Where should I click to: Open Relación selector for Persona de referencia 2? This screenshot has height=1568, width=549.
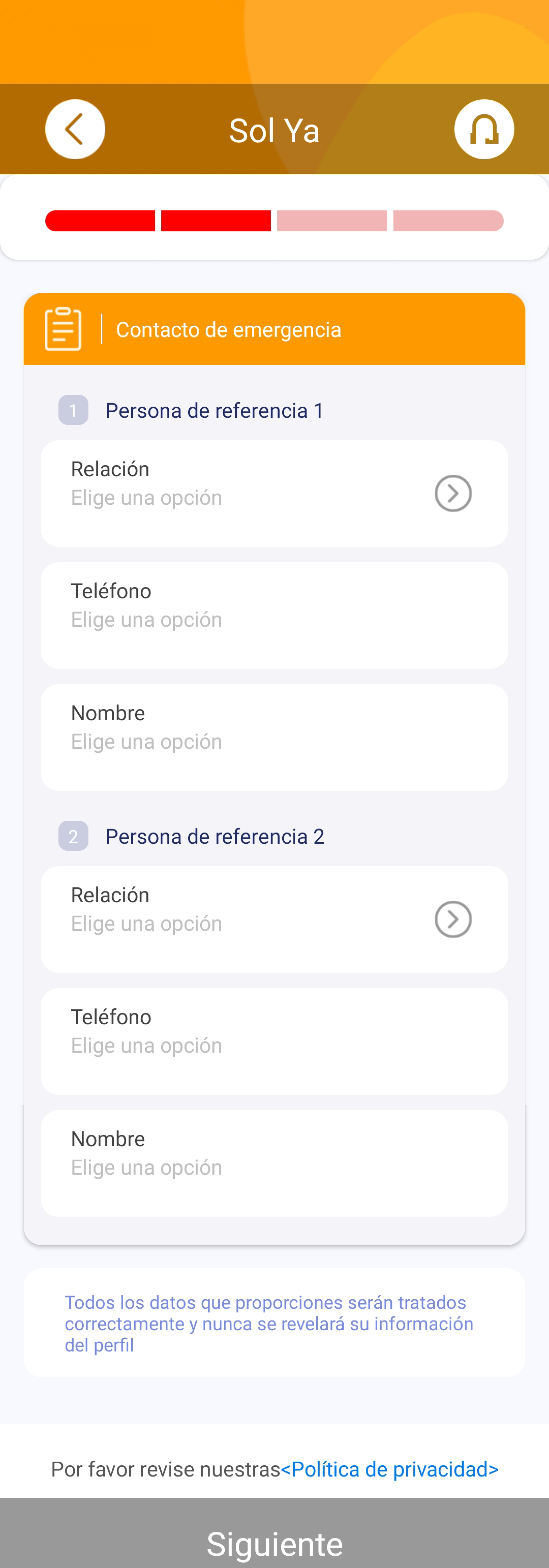point(274,920)
